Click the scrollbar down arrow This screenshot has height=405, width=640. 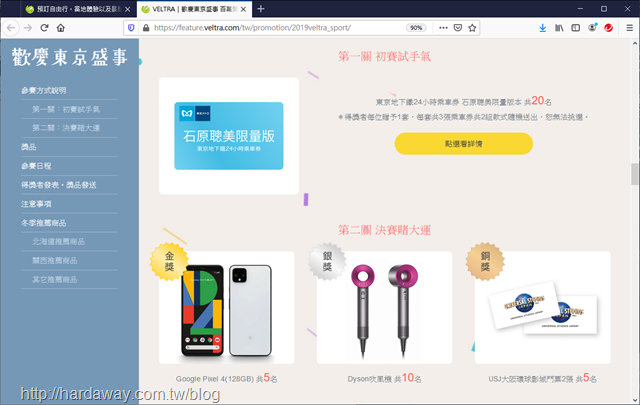coord(635,400)
